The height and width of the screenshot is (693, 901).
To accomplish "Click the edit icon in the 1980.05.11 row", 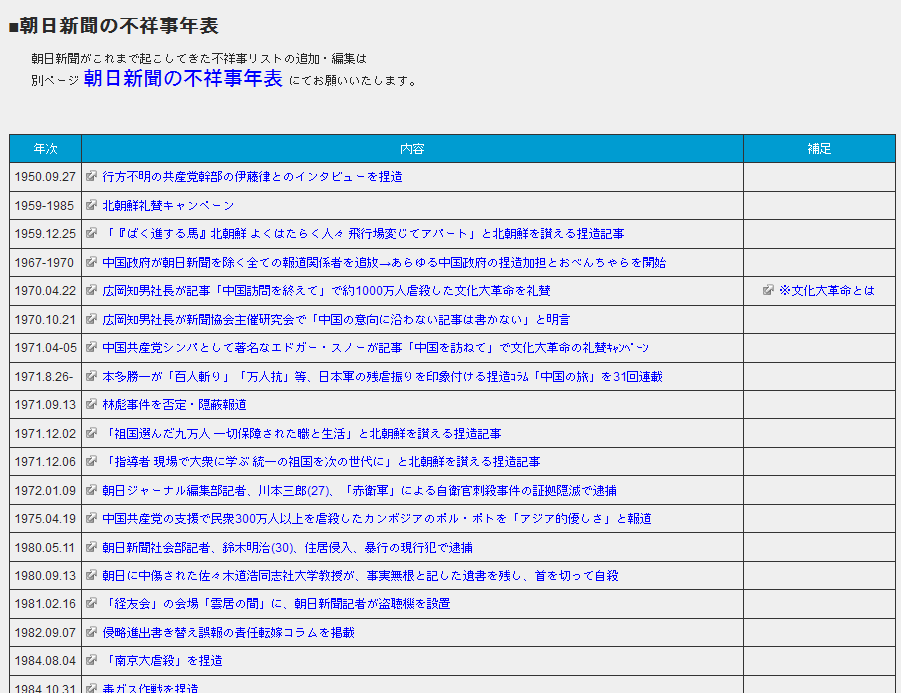I will click(x=91, y=546).
